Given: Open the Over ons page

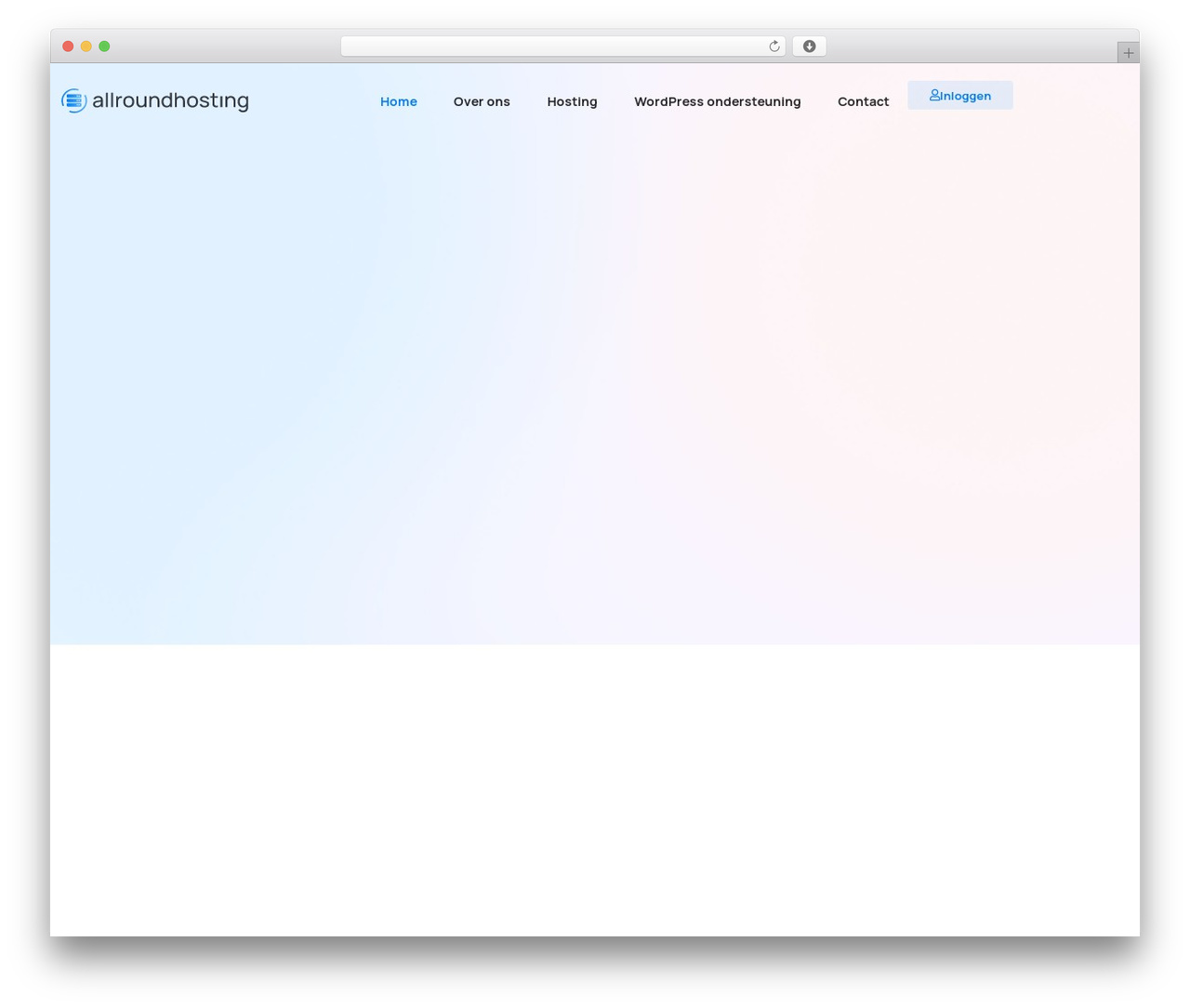Looking at the screenshot, I should click(x=482, y=101).
